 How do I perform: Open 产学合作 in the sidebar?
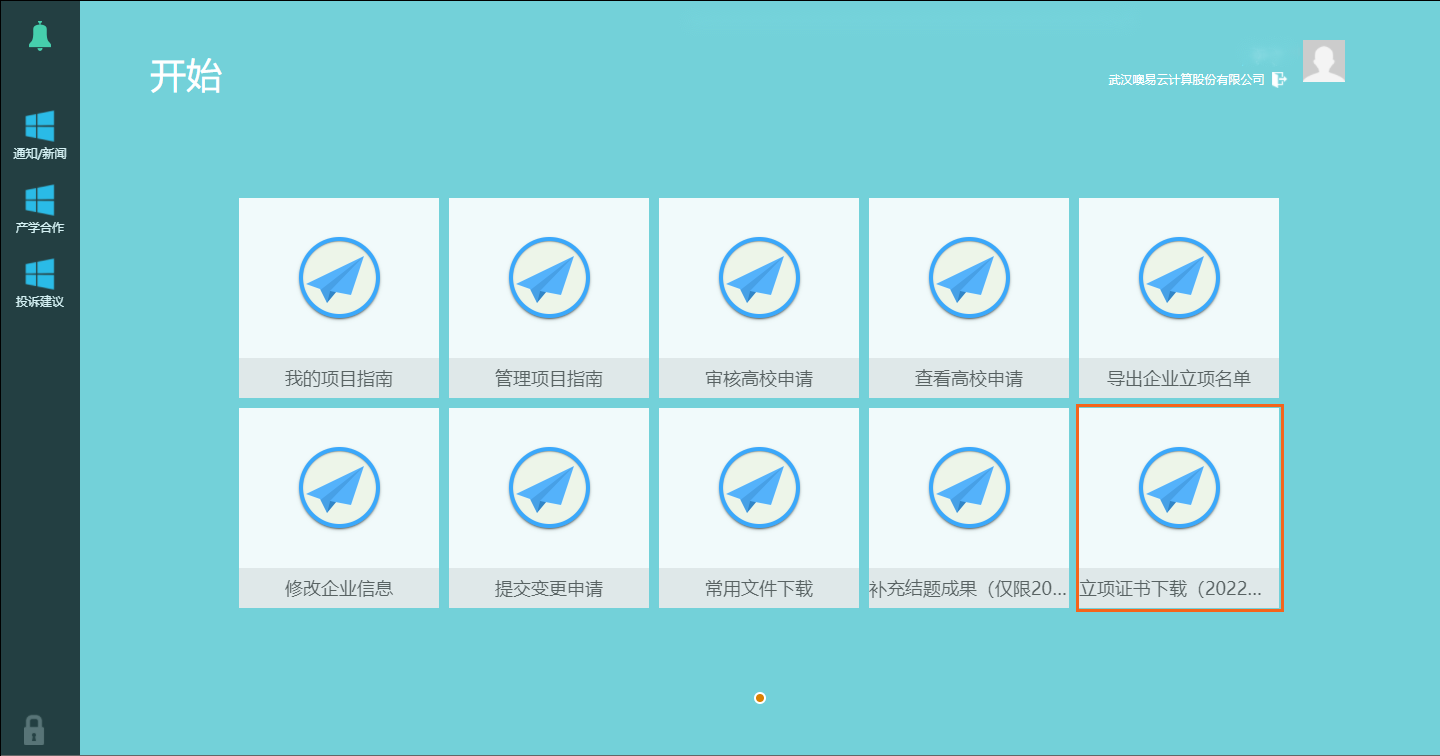pyautogui.click(x=39, y=209)
